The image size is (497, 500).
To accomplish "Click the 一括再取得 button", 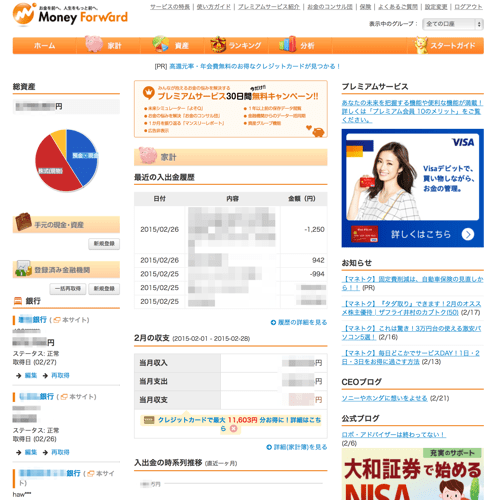I will pos(68,289).
